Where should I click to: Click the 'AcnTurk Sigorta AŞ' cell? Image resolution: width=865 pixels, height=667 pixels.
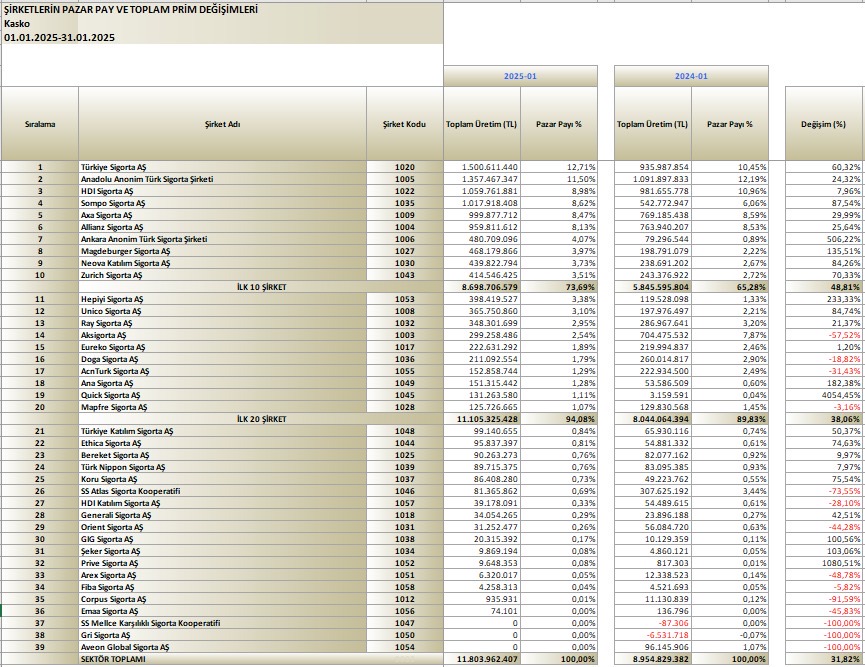point(222,371)
